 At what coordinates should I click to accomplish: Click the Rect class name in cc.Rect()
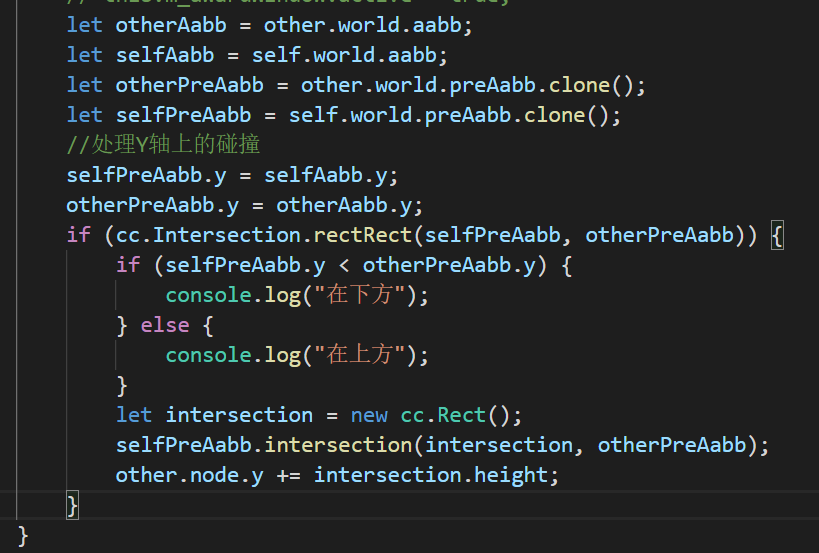[x=461, y=415]
